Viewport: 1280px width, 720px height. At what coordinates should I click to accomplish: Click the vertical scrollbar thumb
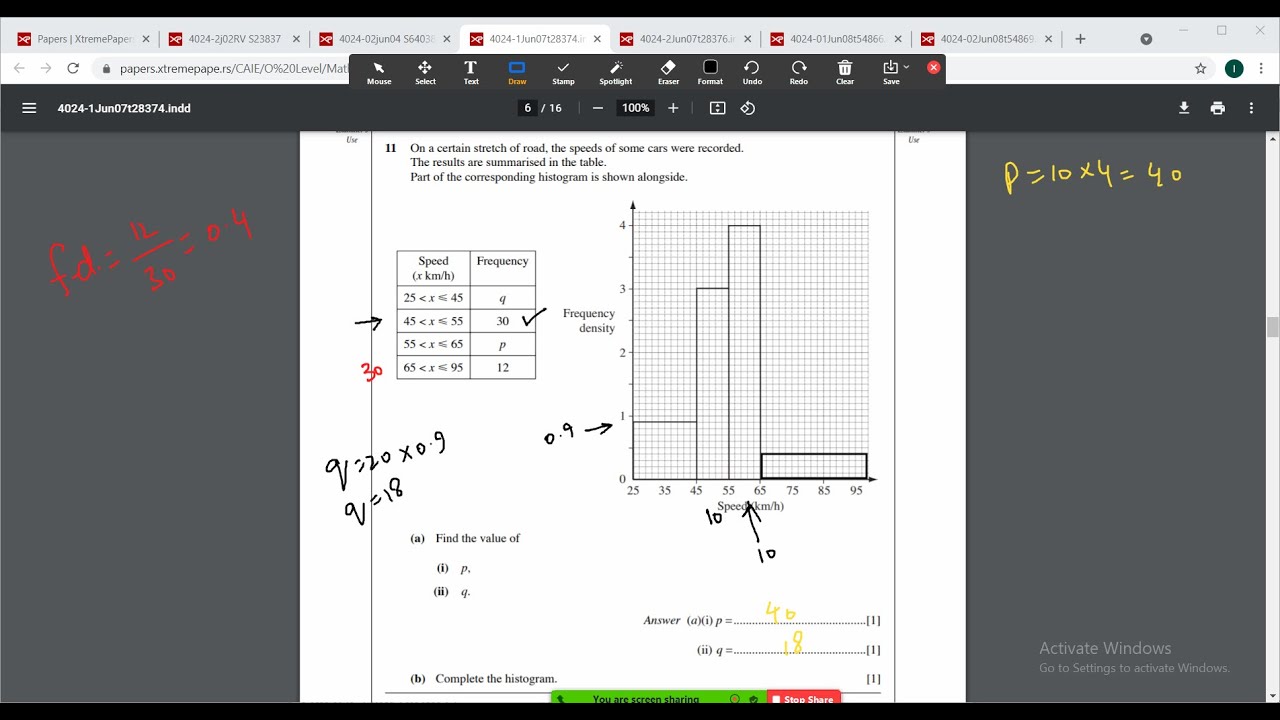[1273, 327]
